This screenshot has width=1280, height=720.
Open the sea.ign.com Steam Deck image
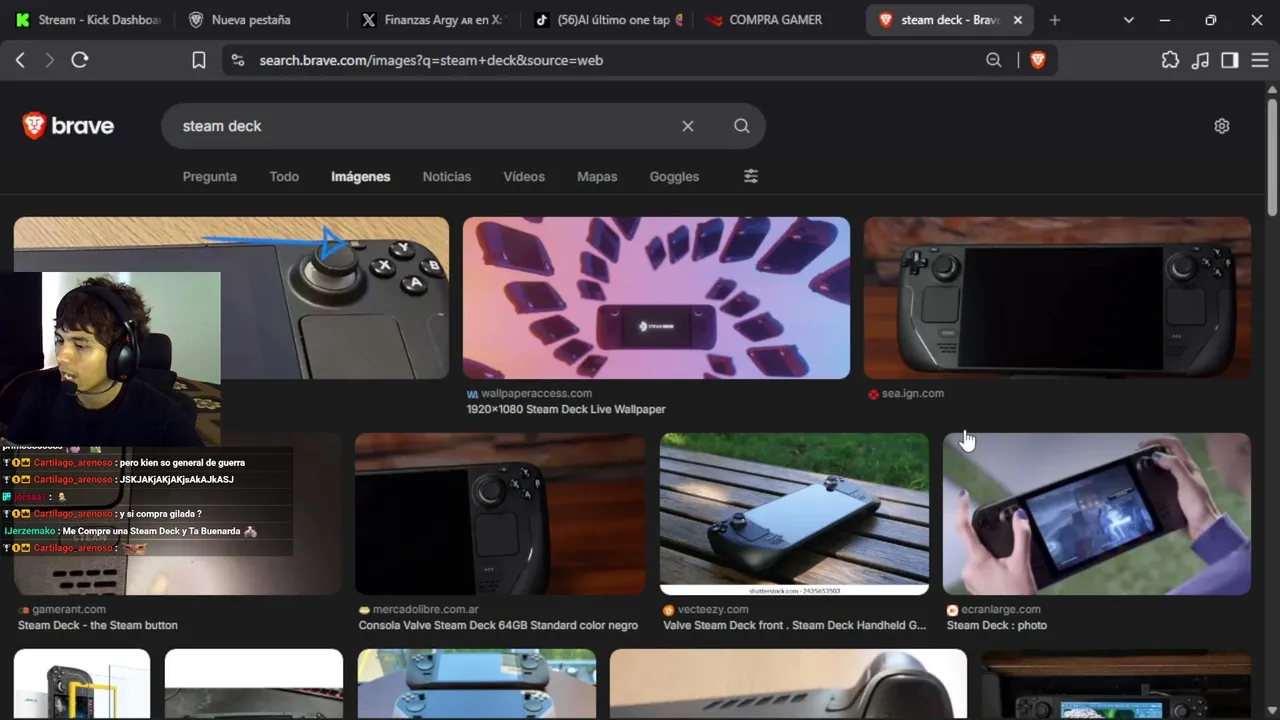(1057, 298)
